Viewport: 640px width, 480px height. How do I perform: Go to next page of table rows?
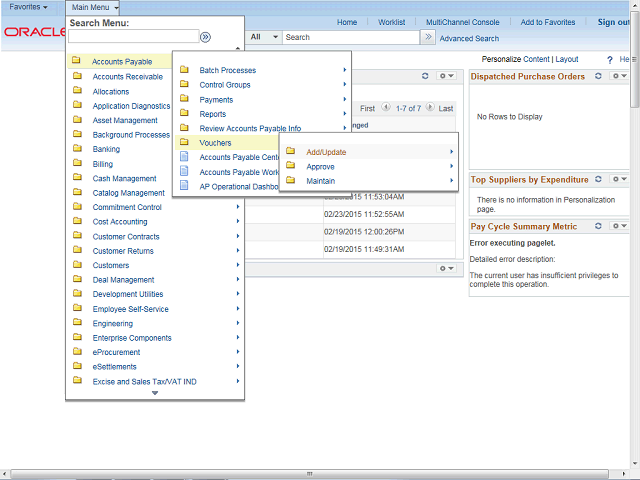430,108
